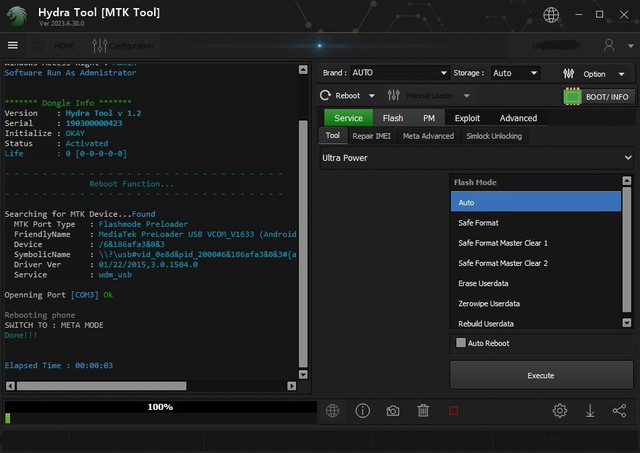Viewport: 640px width, 453px height.
Task: Click the log horizontal scroll right arrow
Action: point(291,386)
